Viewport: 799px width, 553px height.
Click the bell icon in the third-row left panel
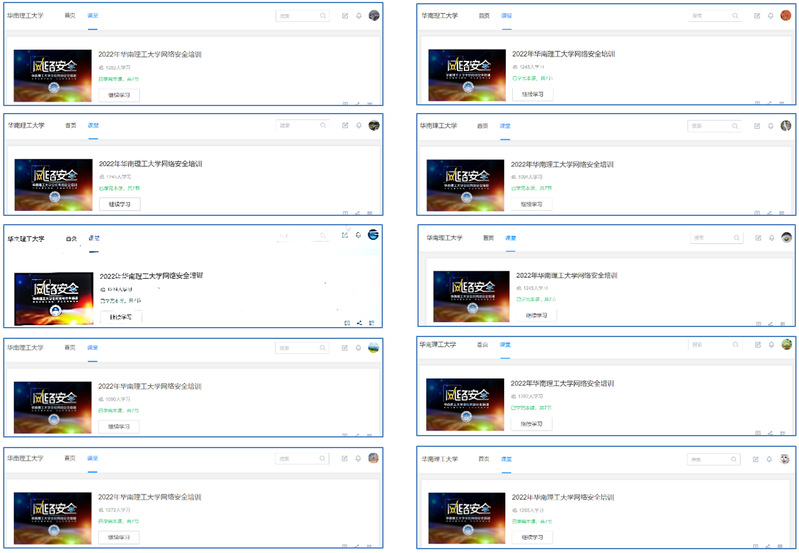pyautogui.click(x=358, y=235)
